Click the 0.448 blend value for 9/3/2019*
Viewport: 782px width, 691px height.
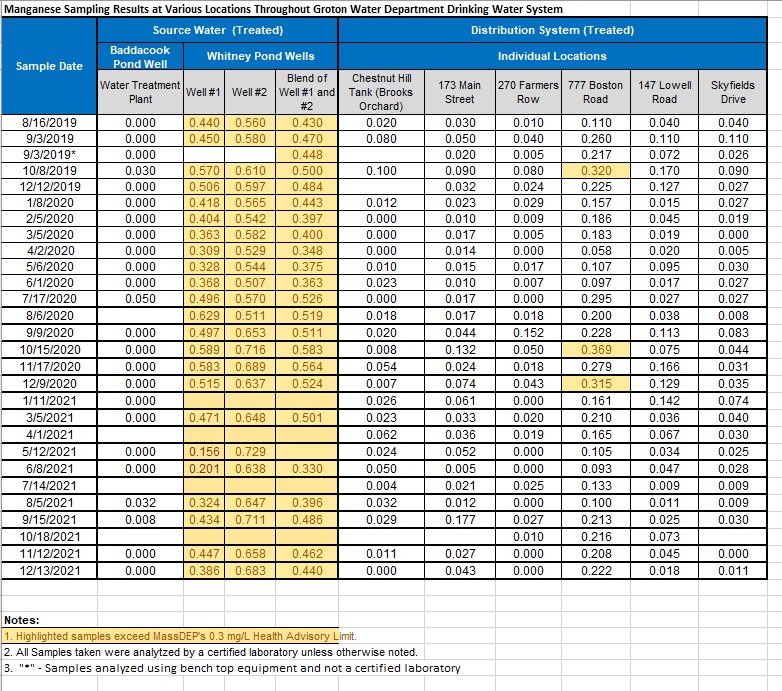click(307, 155)
